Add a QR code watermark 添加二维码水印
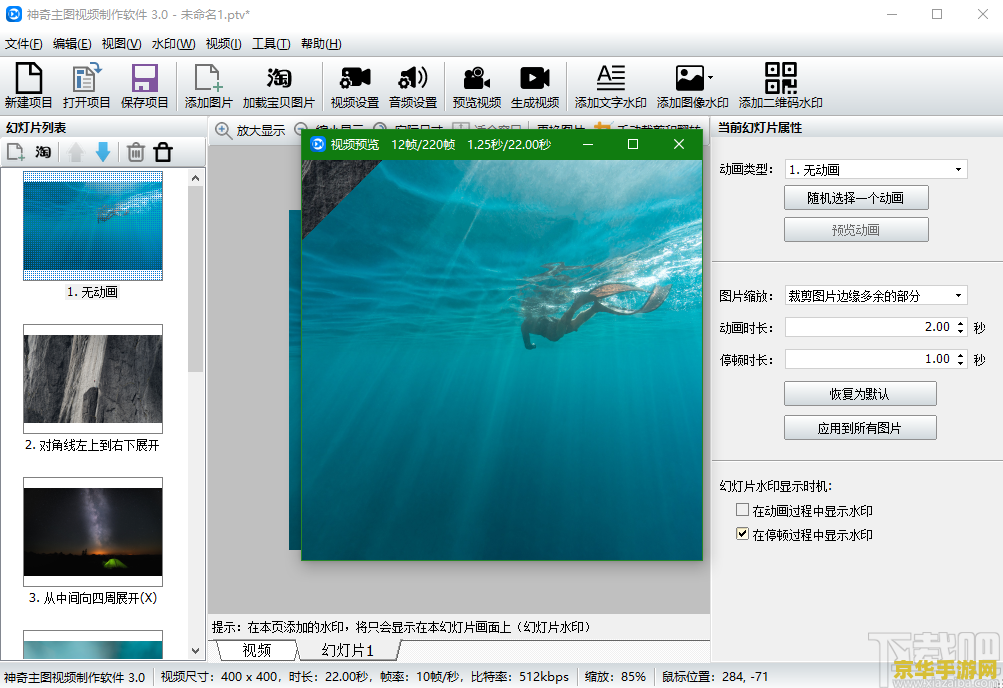 [x=780, y=86]
